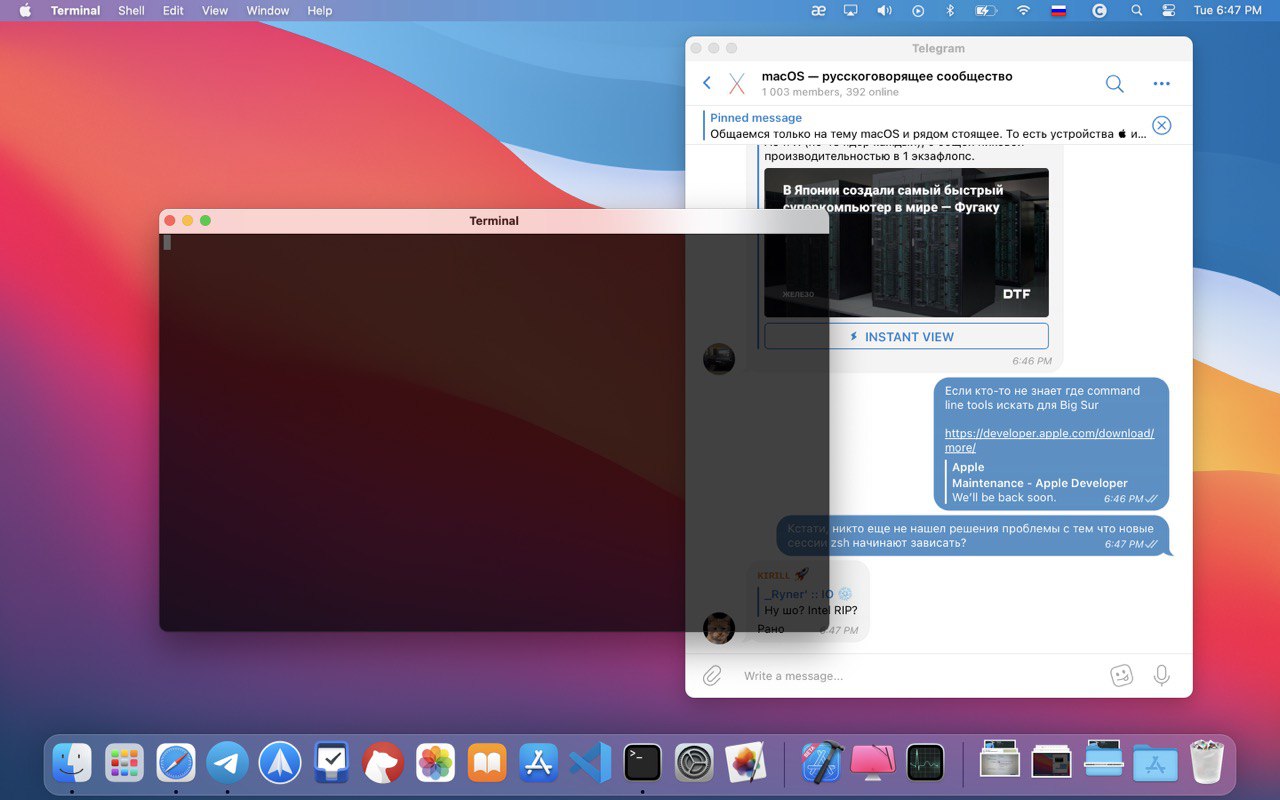Open CleanMyMac from the Dock
The image size is (1280, 800).
coord(873,762)
